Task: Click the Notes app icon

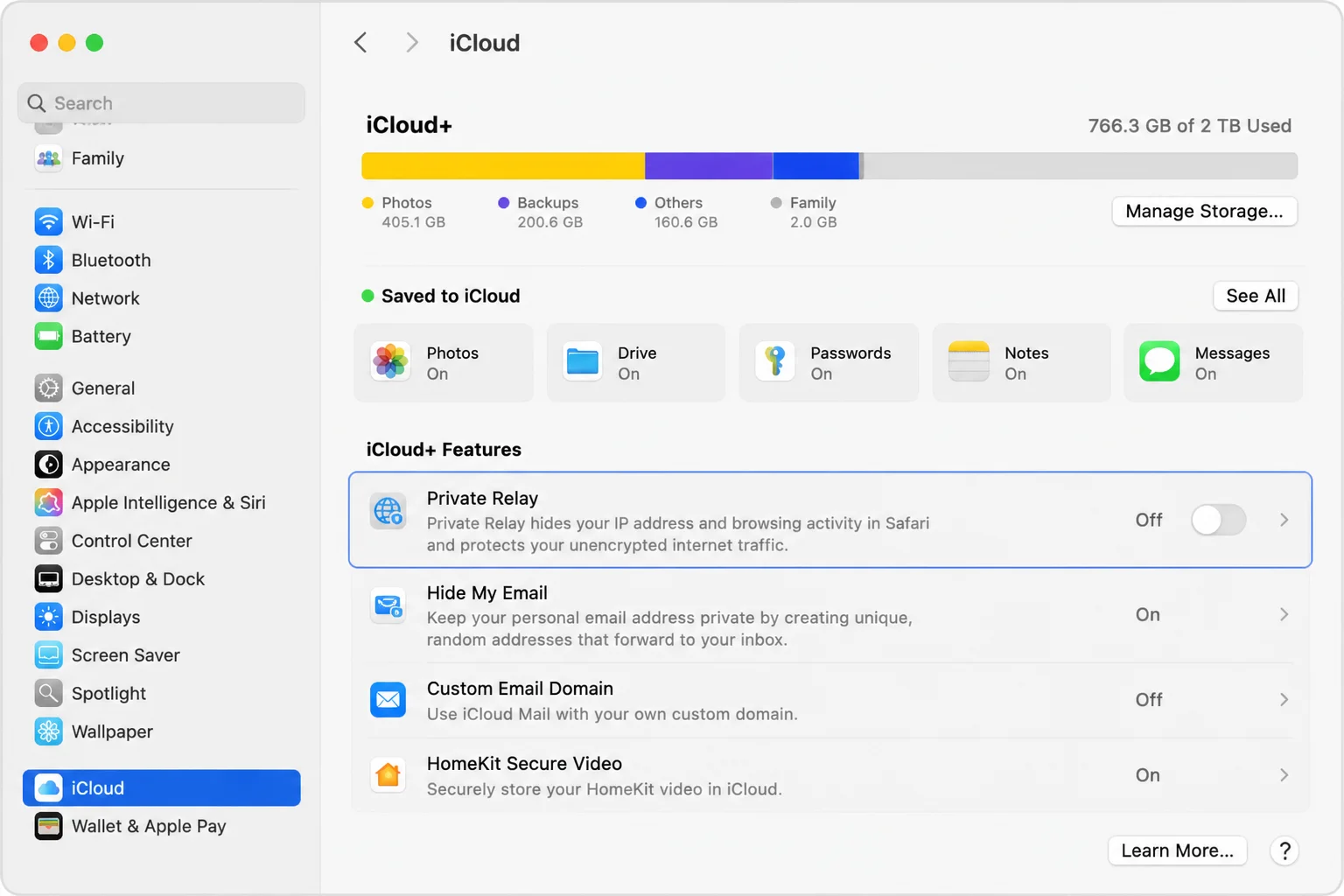Action: pyautogui.click(x=969, y=361)
